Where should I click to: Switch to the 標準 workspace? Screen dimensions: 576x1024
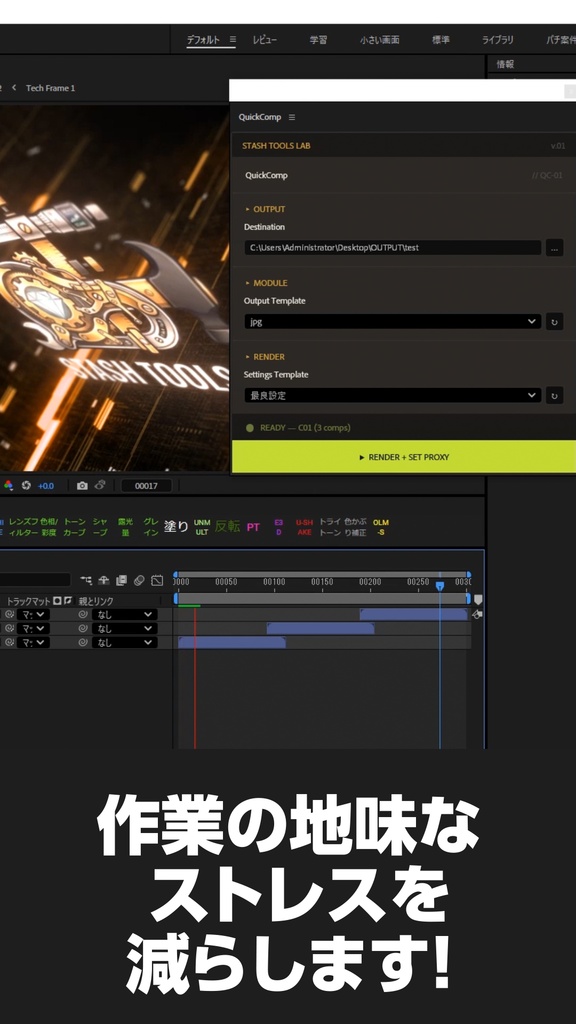pyautogui.click(x=441, y=40)
